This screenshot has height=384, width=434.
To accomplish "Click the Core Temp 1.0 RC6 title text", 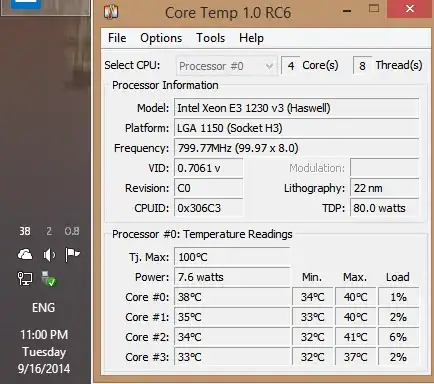I will click(228, 13).
